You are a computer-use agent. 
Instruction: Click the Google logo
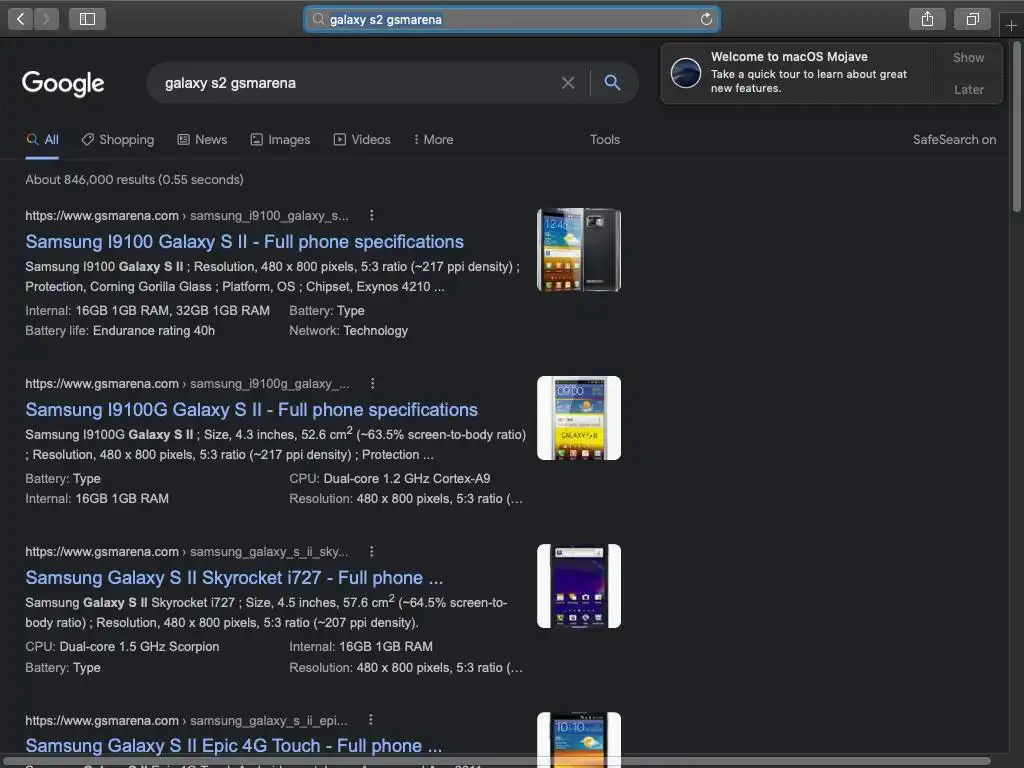pyautogui.click(x=63, y=83)
